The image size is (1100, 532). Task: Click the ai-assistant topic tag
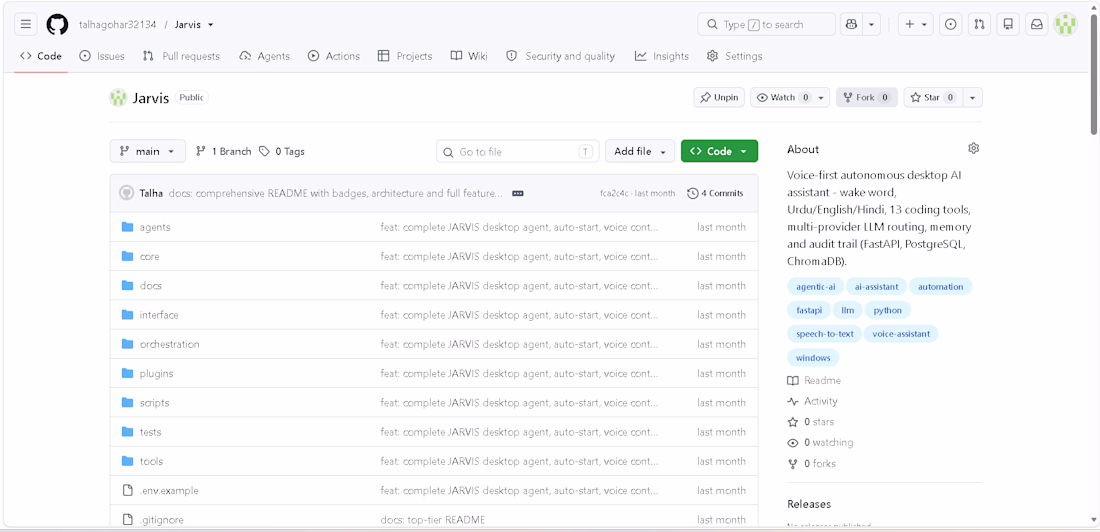876,286
